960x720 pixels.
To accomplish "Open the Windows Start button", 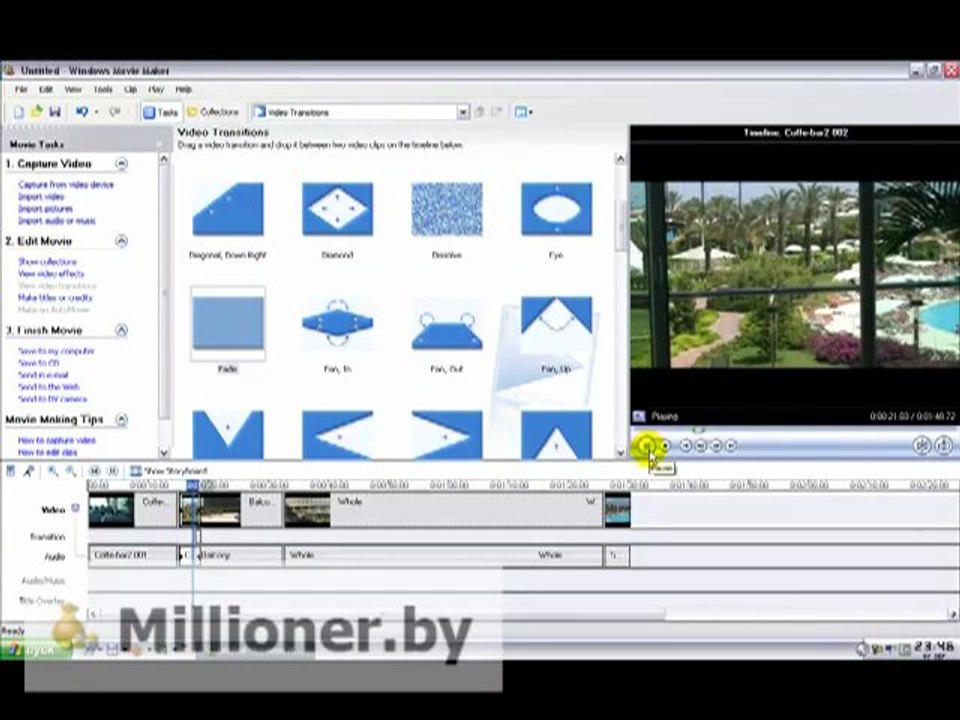I will 36,650.
